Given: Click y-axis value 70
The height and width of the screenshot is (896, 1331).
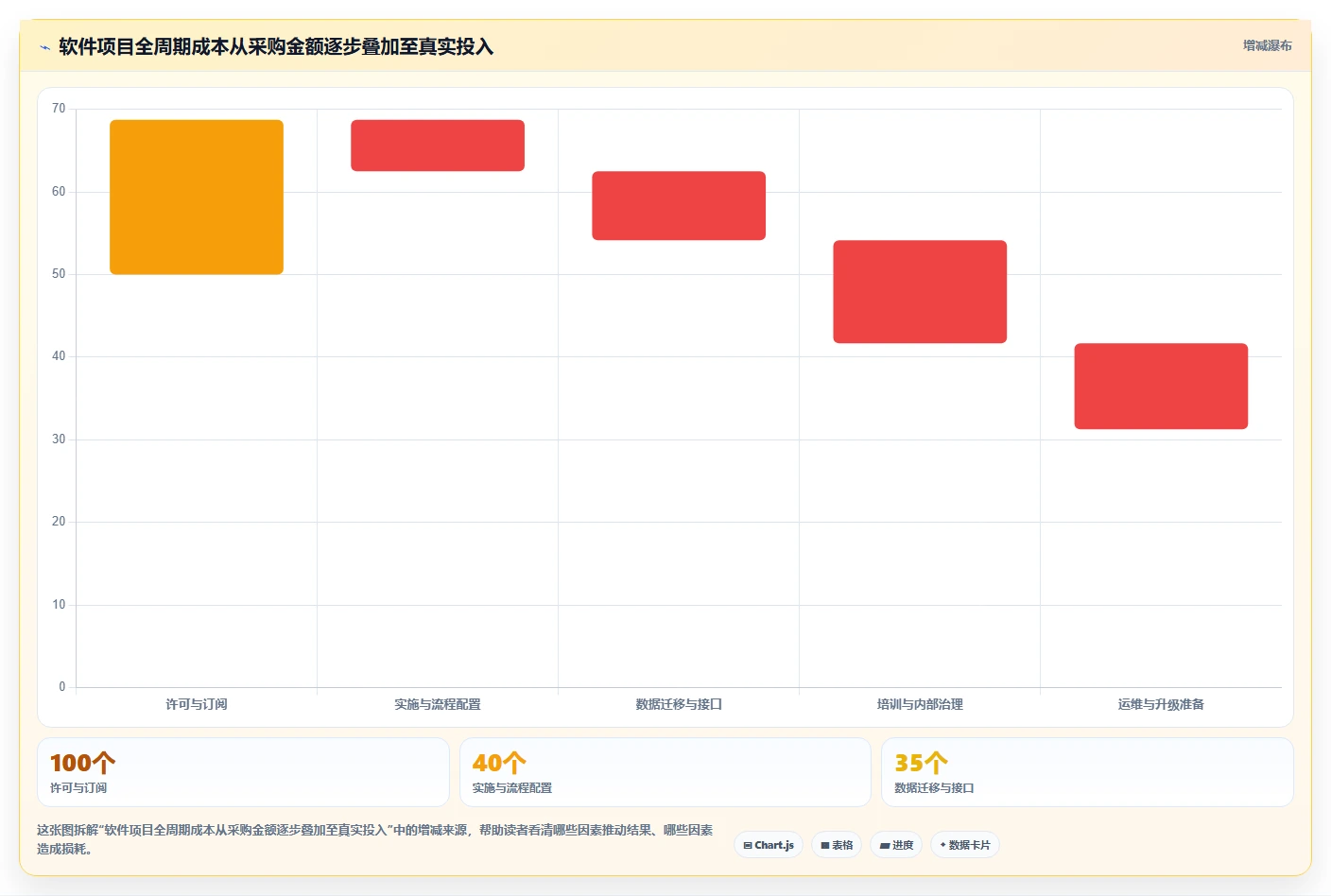Looking at the screenshot, I should pos(59,109).
